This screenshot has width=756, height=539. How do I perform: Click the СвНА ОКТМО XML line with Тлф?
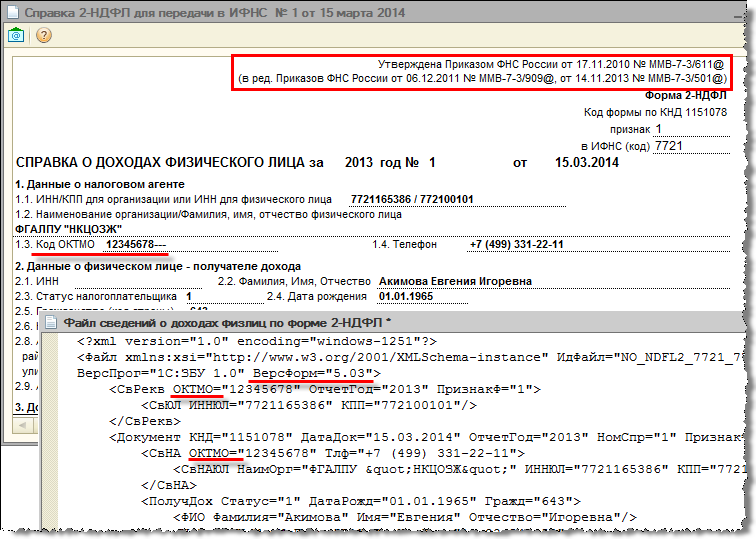click(x=333, y=453)
